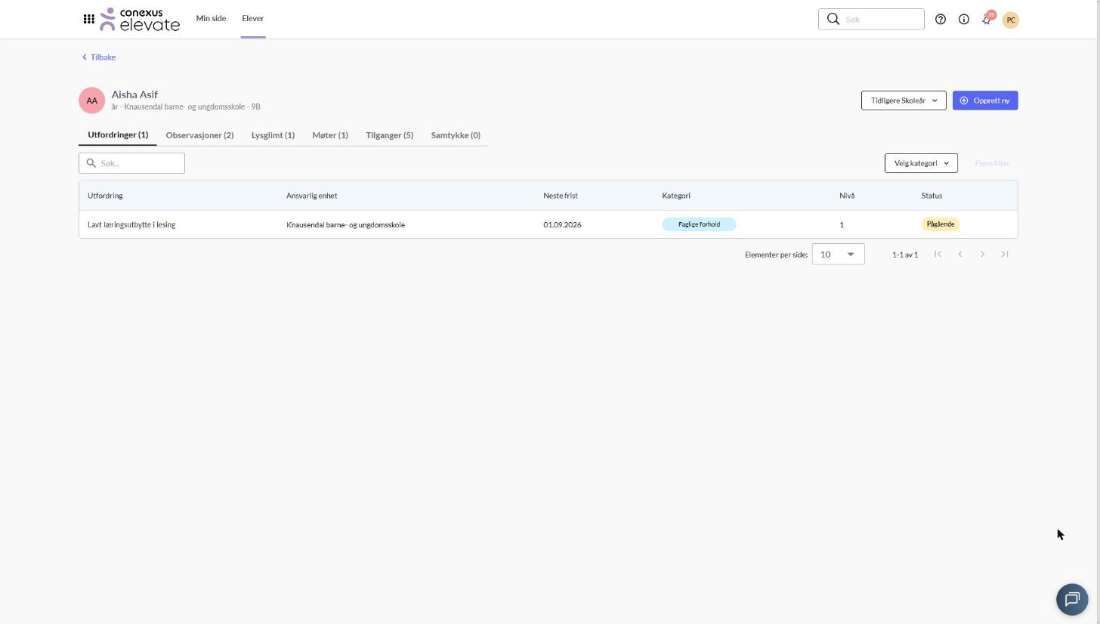
Task: Open the PC user profile avatar
Action: [1011, 20]
